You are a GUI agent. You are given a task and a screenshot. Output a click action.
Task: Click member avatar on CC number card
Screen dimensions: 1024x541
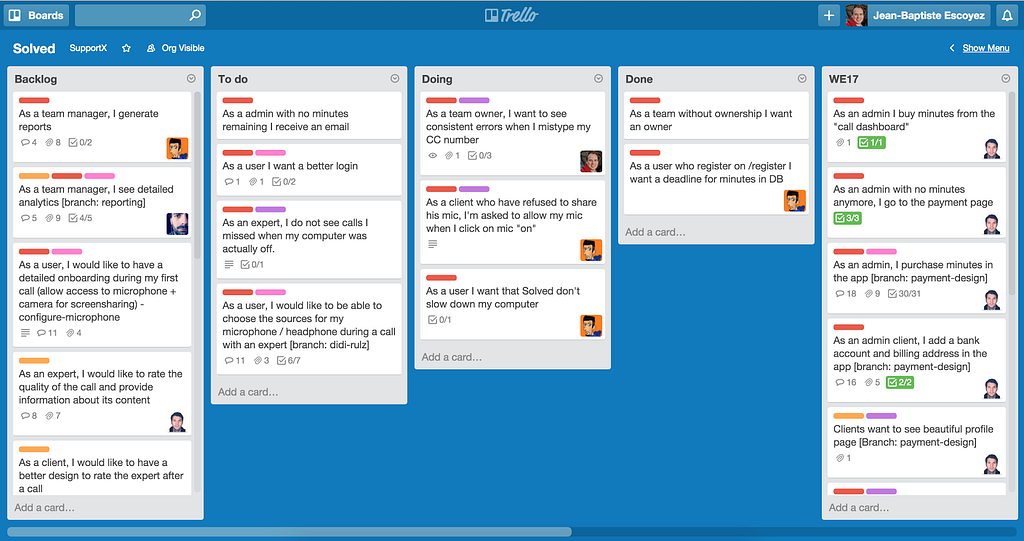(x=591, y=161)
